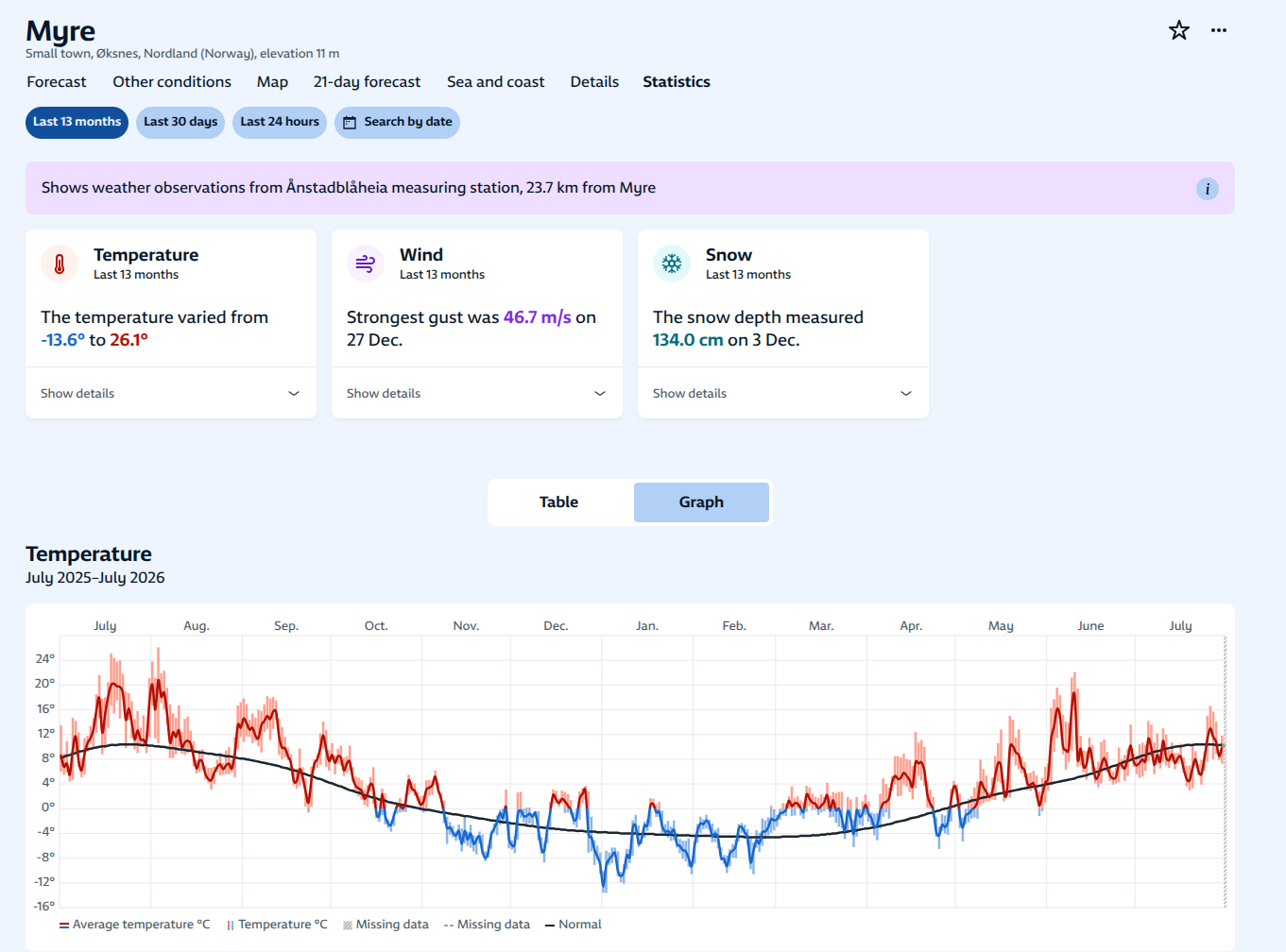
Task: Open the three-dot more options menu
Action: pos(1219,30)
